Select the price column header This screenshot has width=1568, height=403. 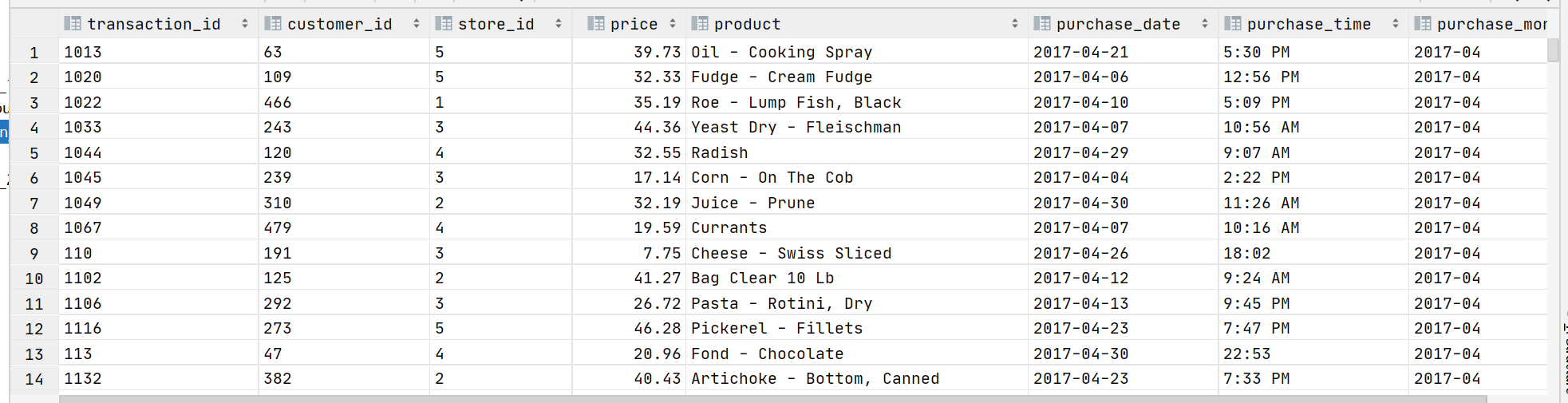point(629,24)
